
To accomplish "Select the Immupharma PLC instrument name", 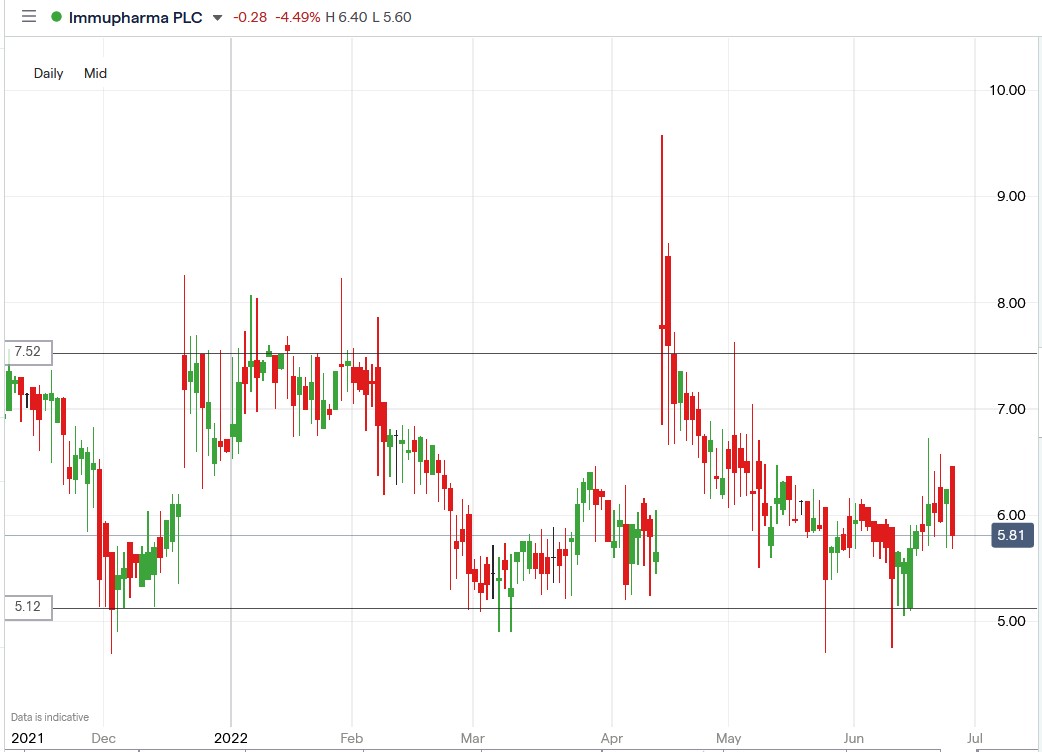I will [135, 16].
